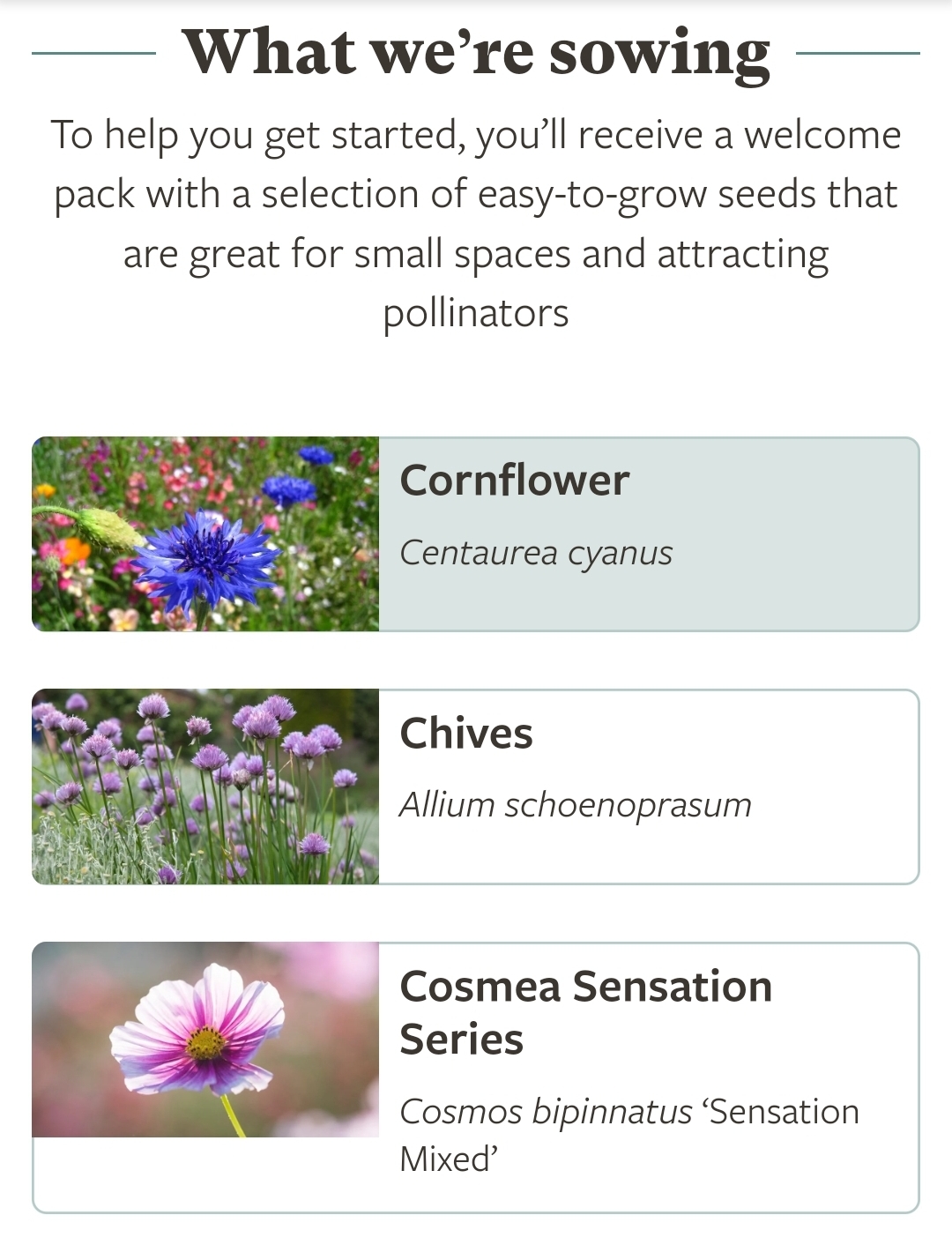952x1245 pixels.
Task: Click the Allium schoenoprasum botanical name
Action: tap(576, 805)
